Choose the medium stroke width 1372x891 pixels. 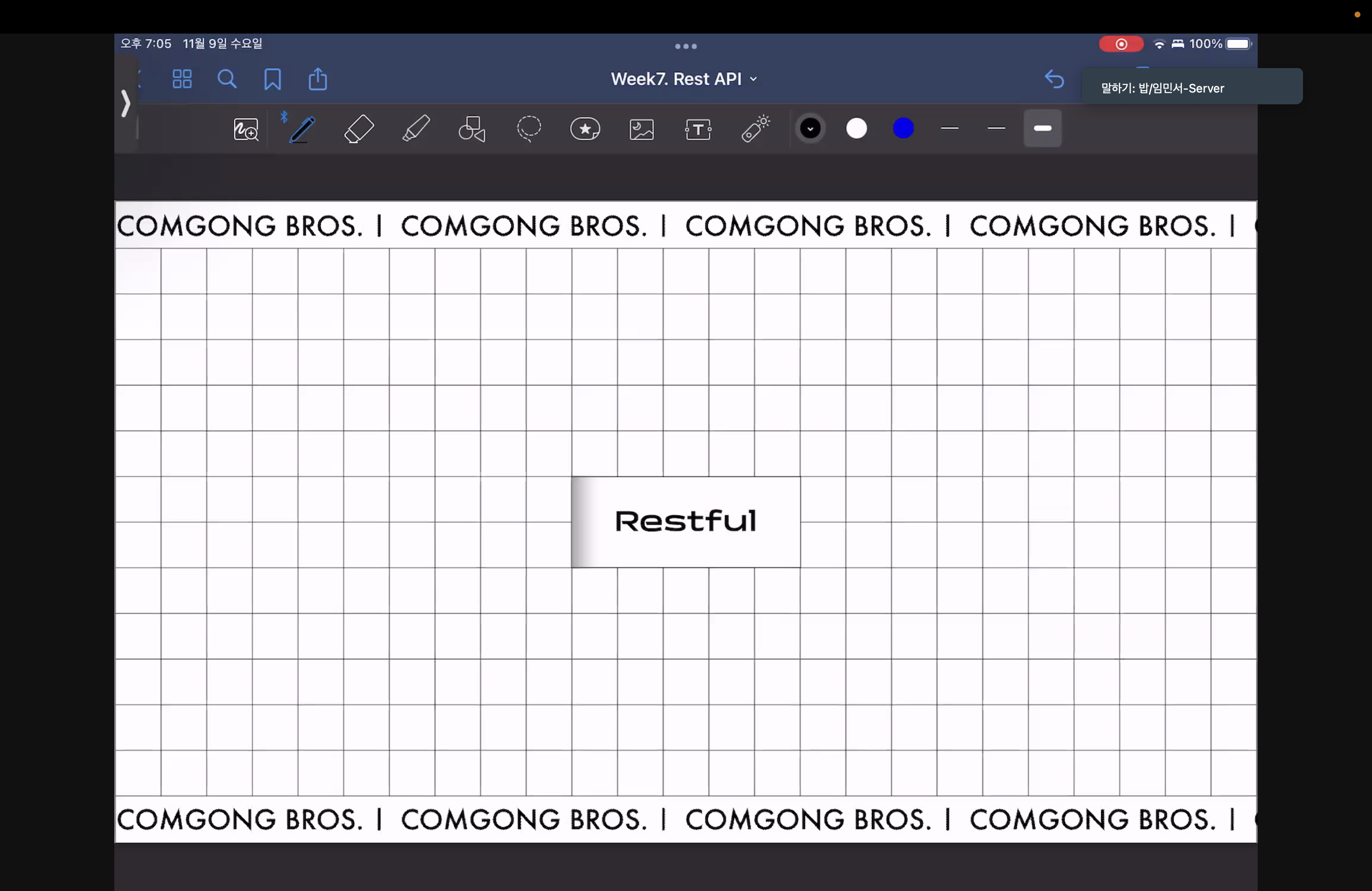click(996, 128)
